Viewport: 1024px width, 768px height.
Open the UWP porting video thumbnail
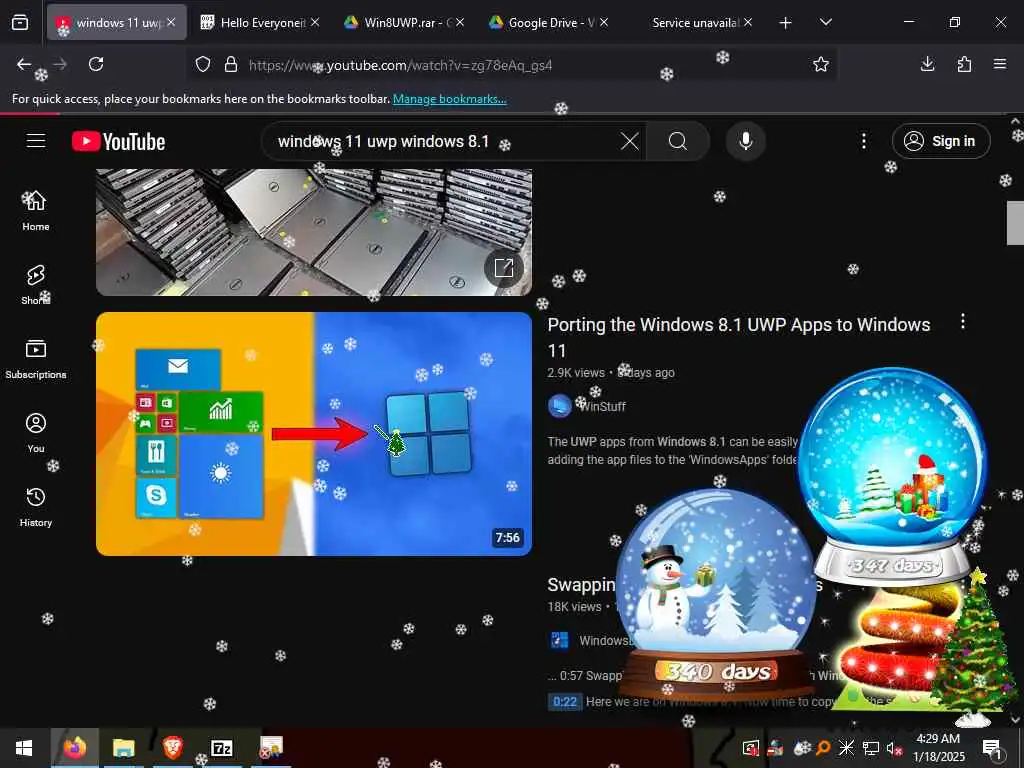point(313,434)
